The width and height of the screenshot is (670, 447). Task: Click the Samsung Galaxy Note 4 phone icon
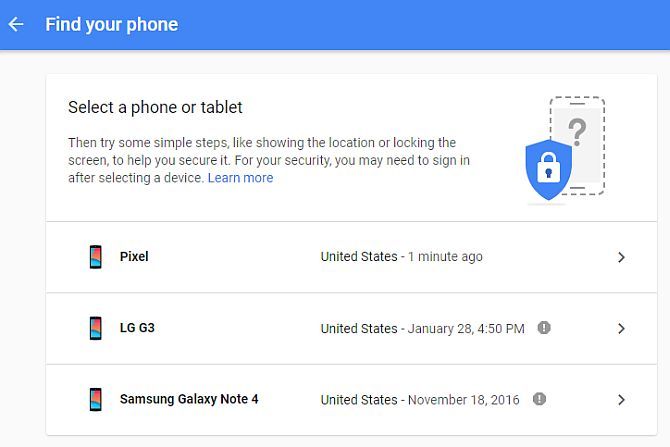point(96,399)
